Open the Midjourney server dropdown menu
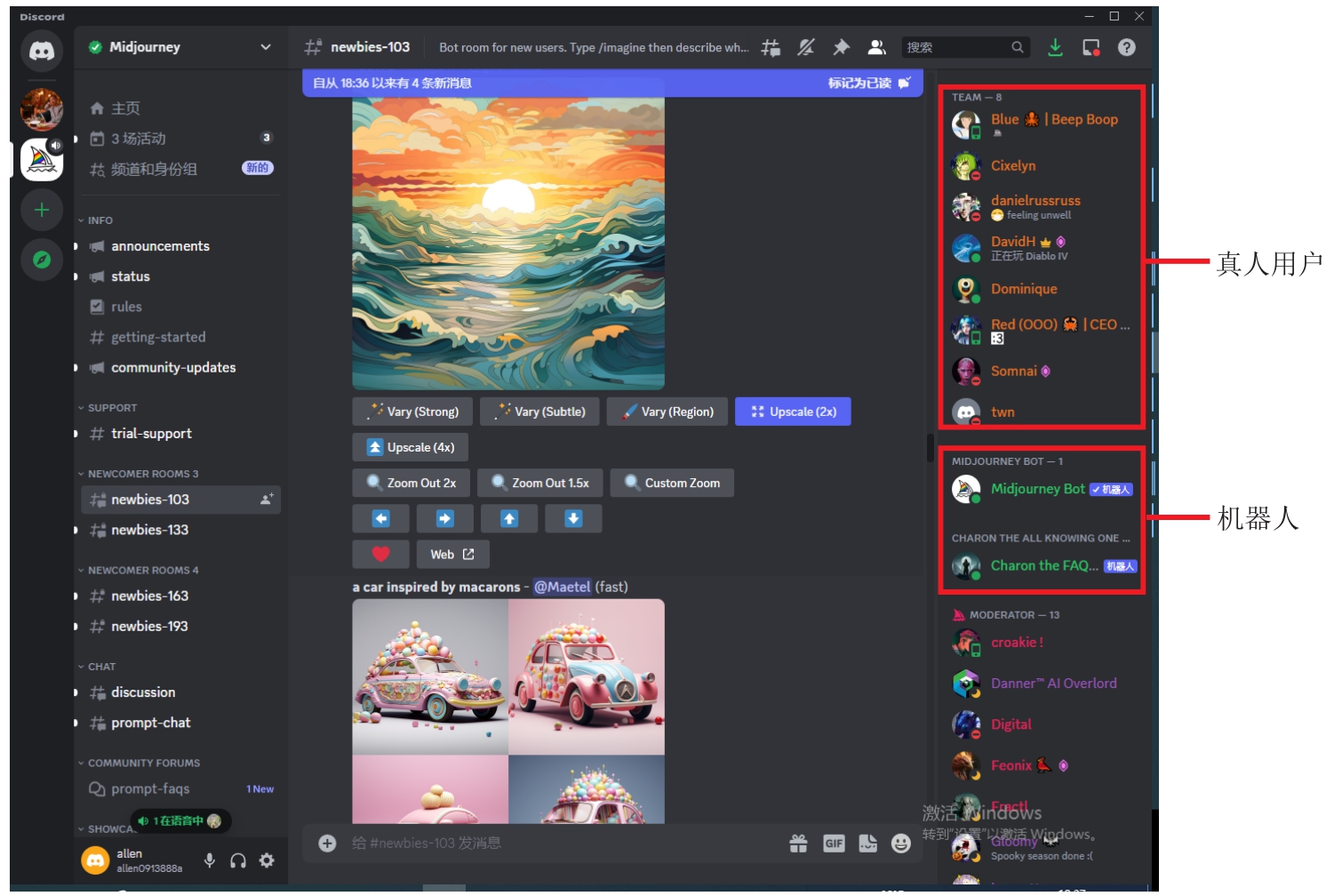Viewport: 1334px width, 896px height. (265, 47)
